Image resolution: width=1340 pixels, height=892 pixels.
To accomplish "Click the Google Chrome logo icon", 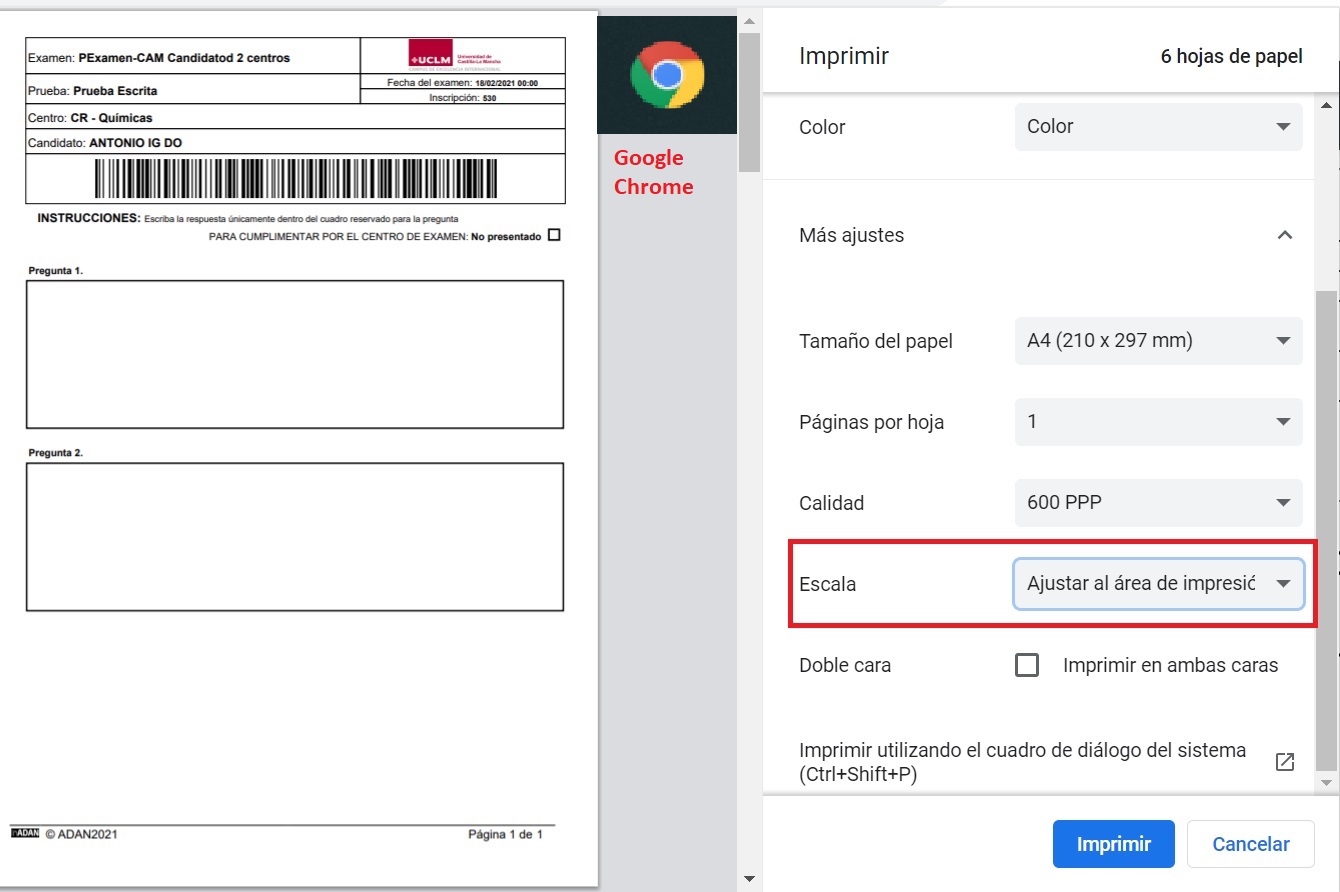I will click(x=667, y=75).
